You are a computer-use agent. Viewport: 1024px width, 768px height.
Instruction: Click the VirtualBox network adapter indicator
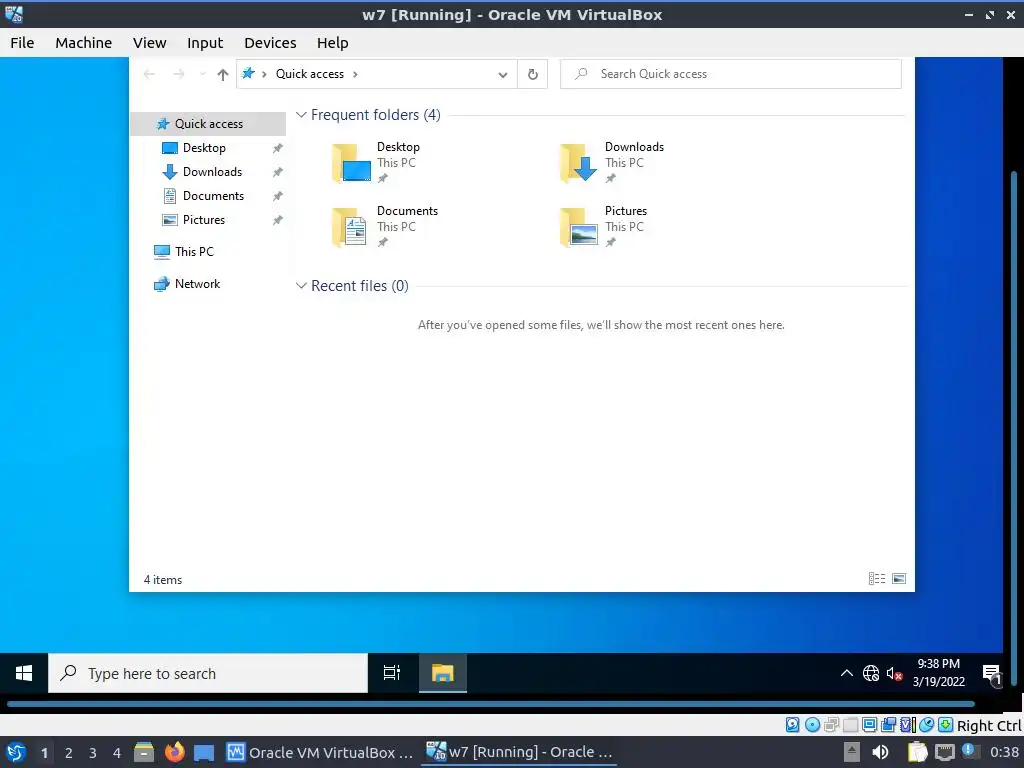point(831,724)
